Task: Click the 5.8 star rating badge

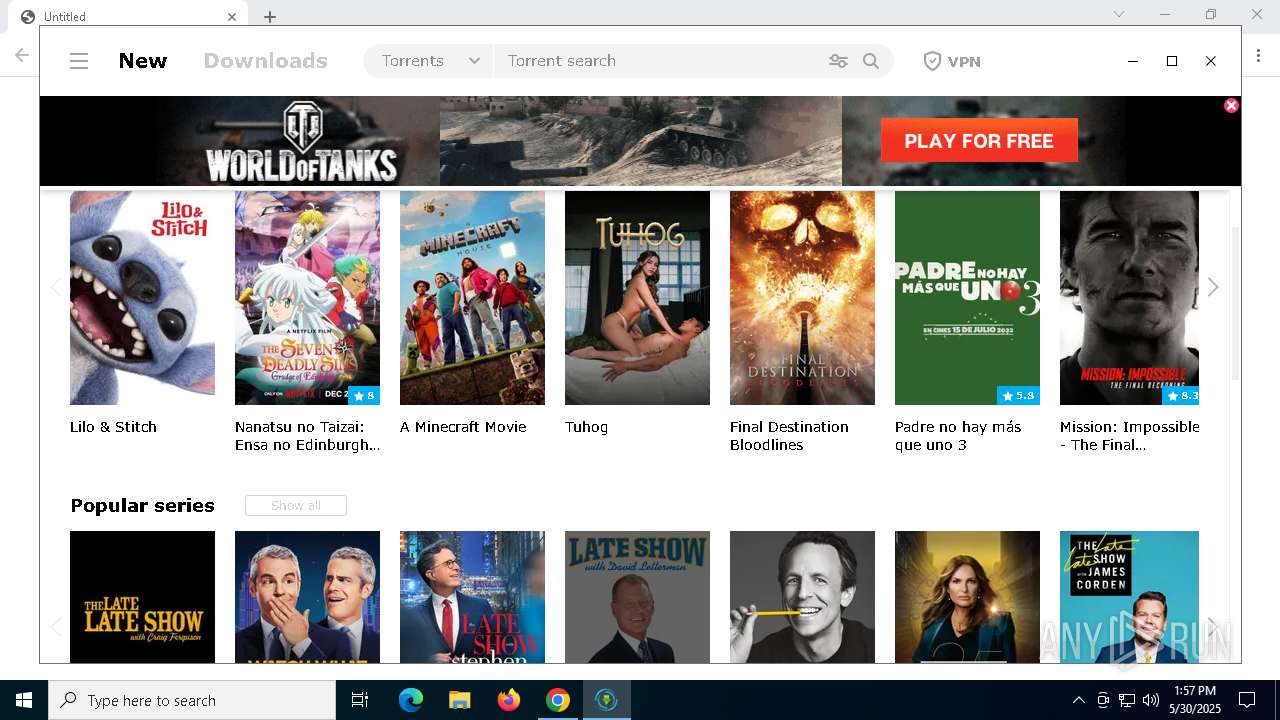Action: coord(1018,395)
